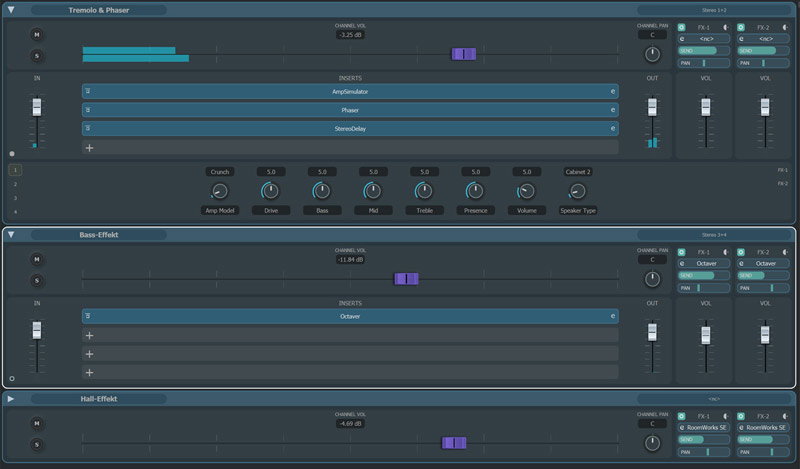
Task: Click the Bass-Effekt channel volume fader
Action: (x=406, y=279)
